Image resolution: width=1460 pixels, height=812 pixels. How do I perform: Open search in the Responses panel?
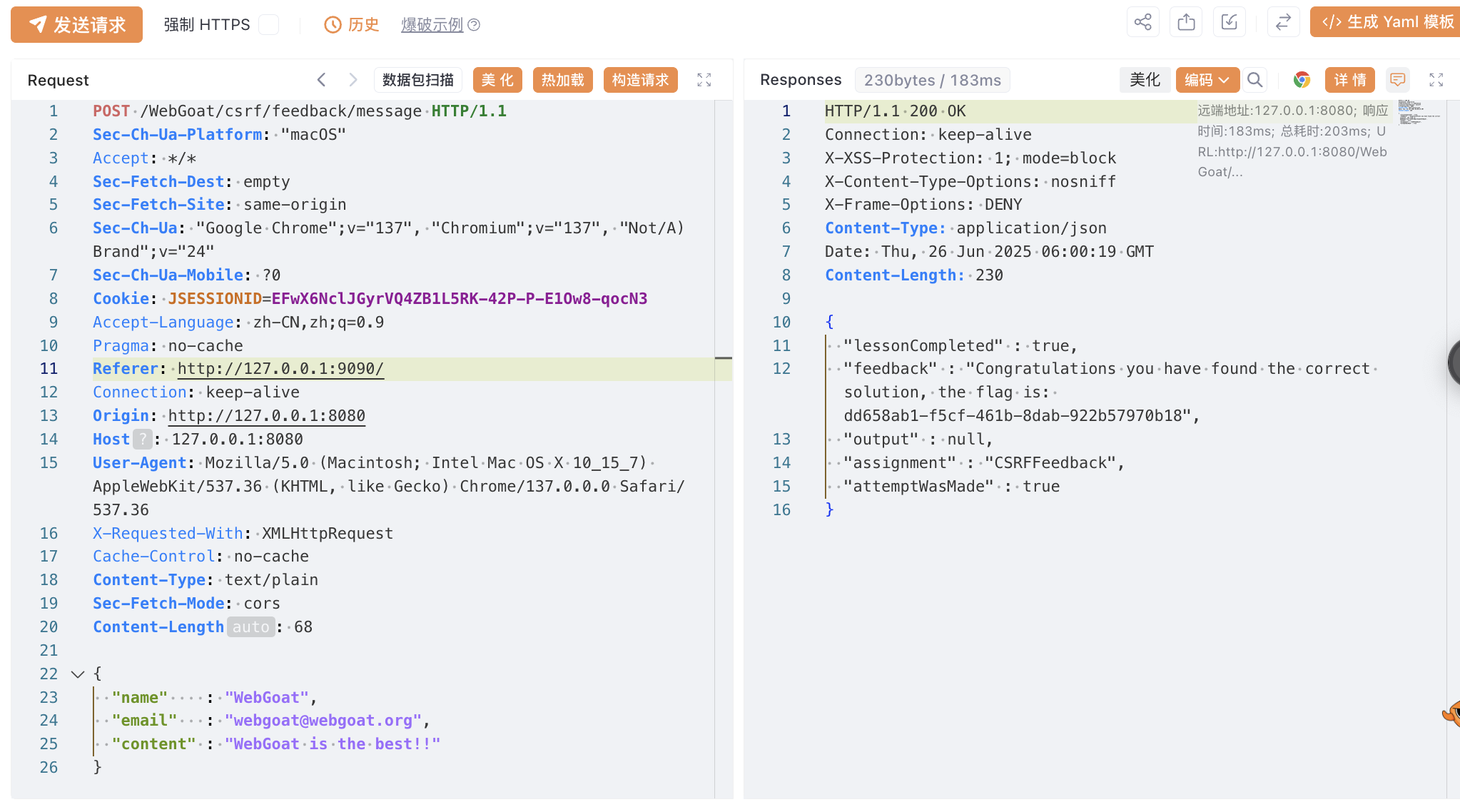pos(1254,80)
